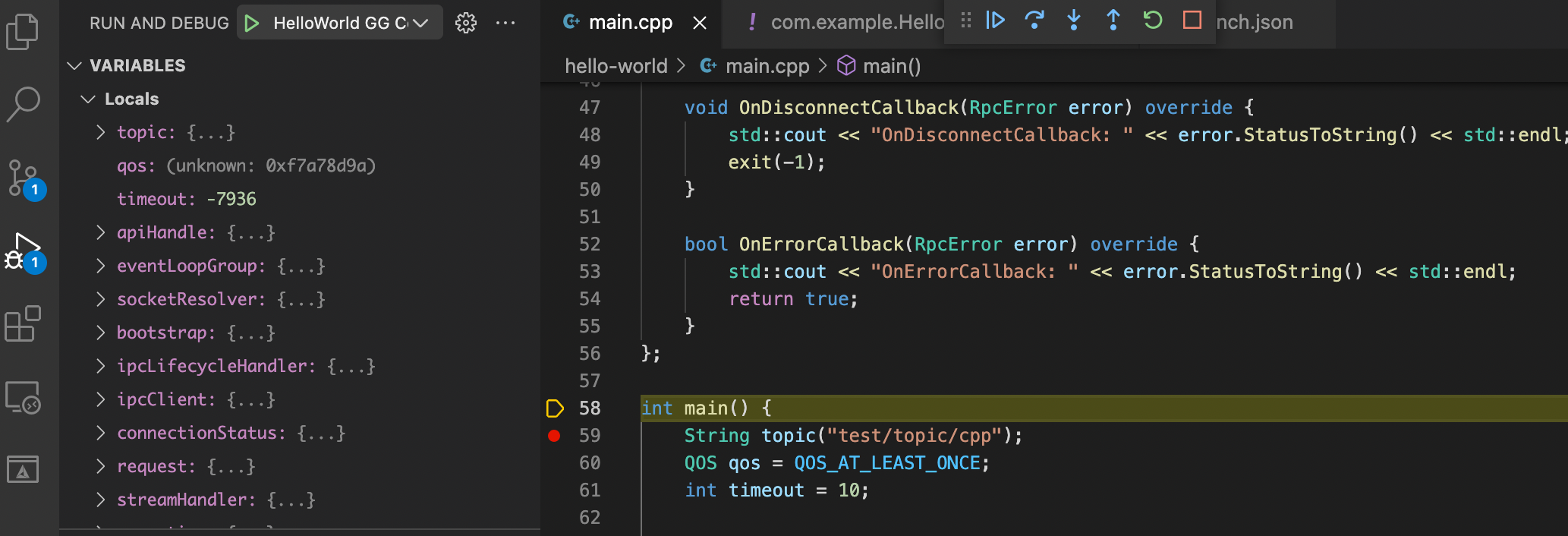
Task: Click line number 52 in gutter
Action: [590, 244]
